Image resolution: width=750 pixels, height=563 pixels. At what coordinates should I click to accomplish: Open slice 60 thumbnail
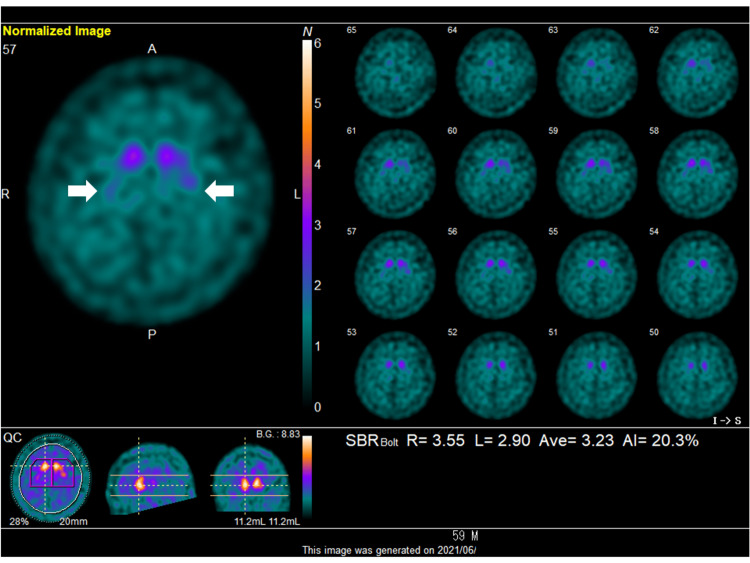point(496,174)
